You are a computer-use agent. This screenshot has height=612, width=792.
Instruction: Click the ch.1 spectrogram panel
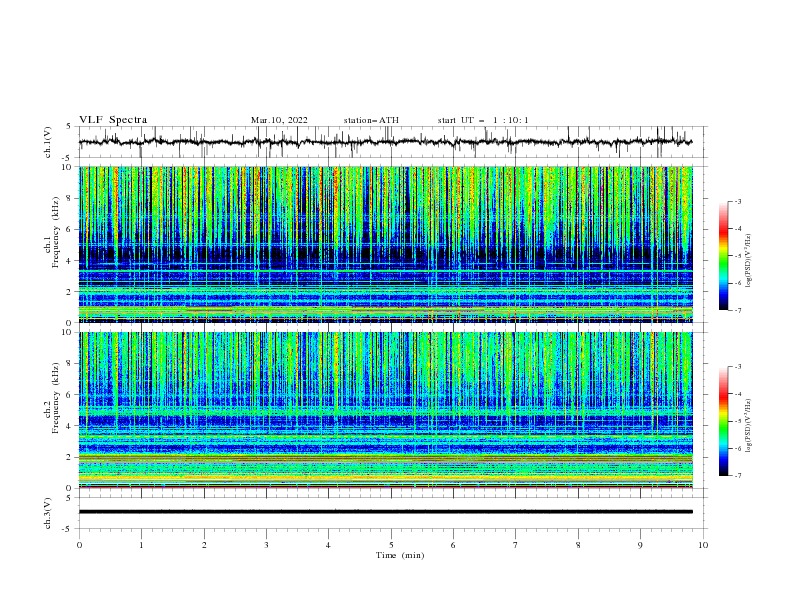point(386,244)
